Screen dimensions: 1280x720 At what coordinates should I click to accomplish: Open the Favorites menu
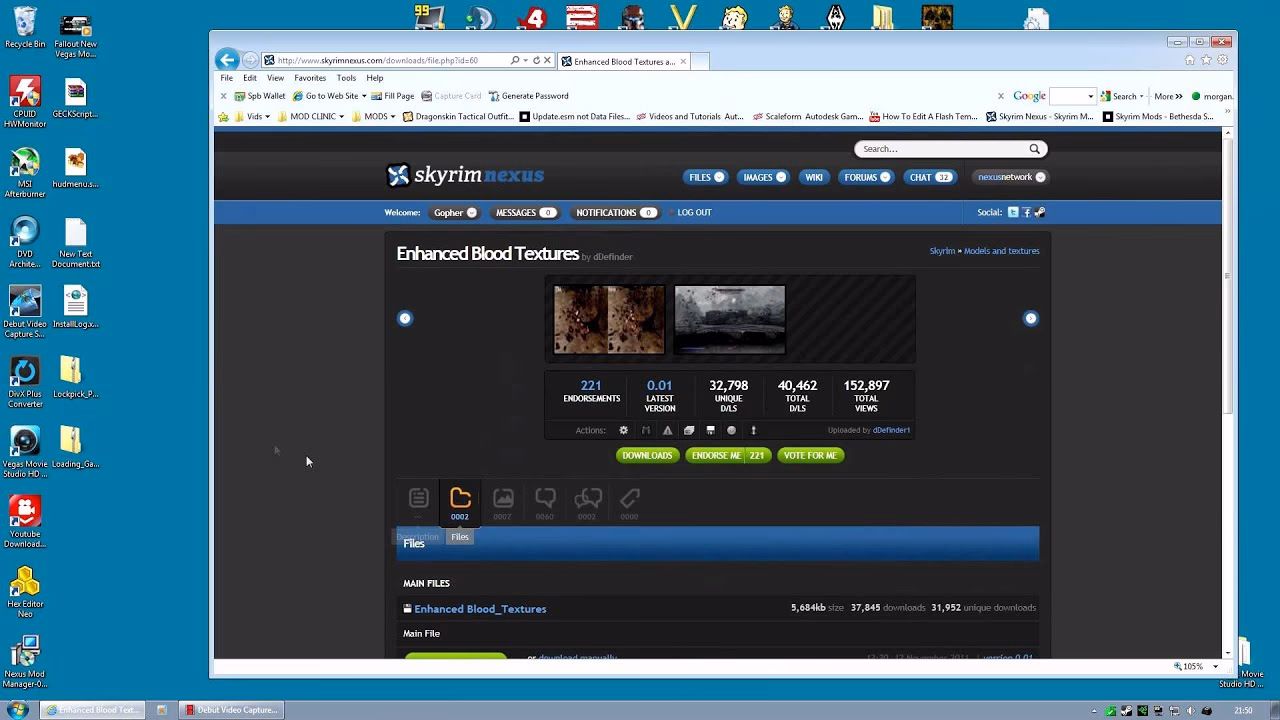[x=310, y=78]
